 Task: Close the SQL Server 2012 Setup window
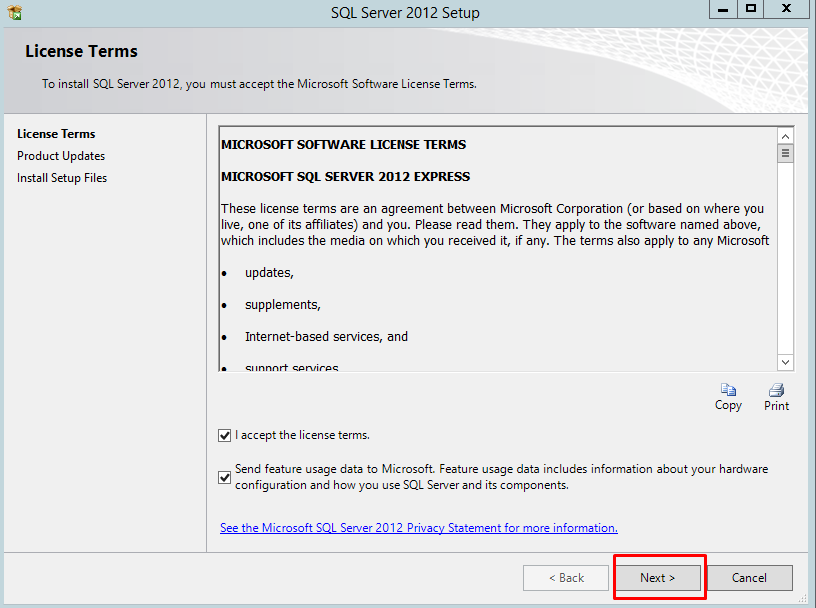point(786,9)
